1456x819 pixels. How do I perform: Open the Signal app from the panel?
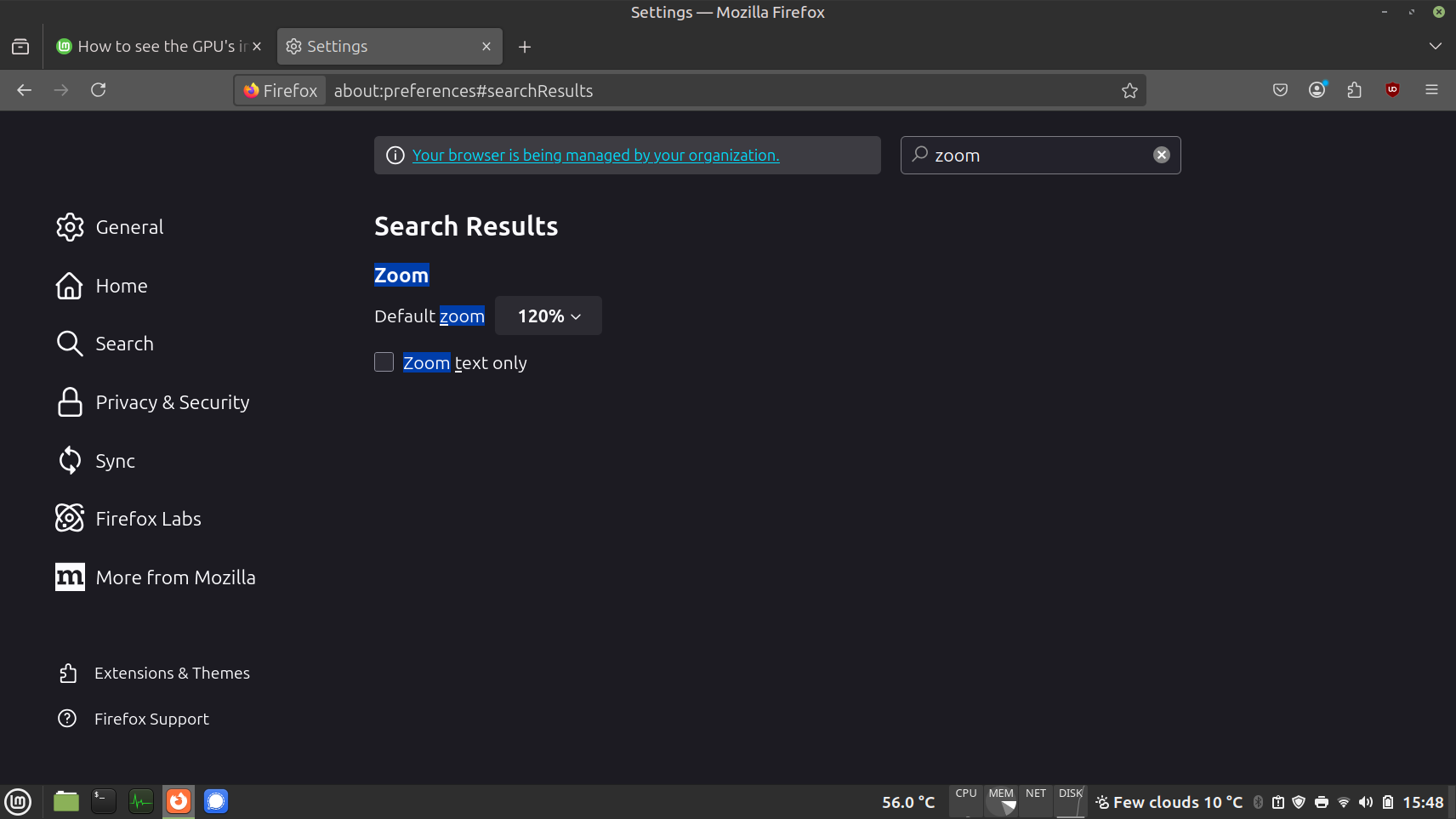(216, 801)
